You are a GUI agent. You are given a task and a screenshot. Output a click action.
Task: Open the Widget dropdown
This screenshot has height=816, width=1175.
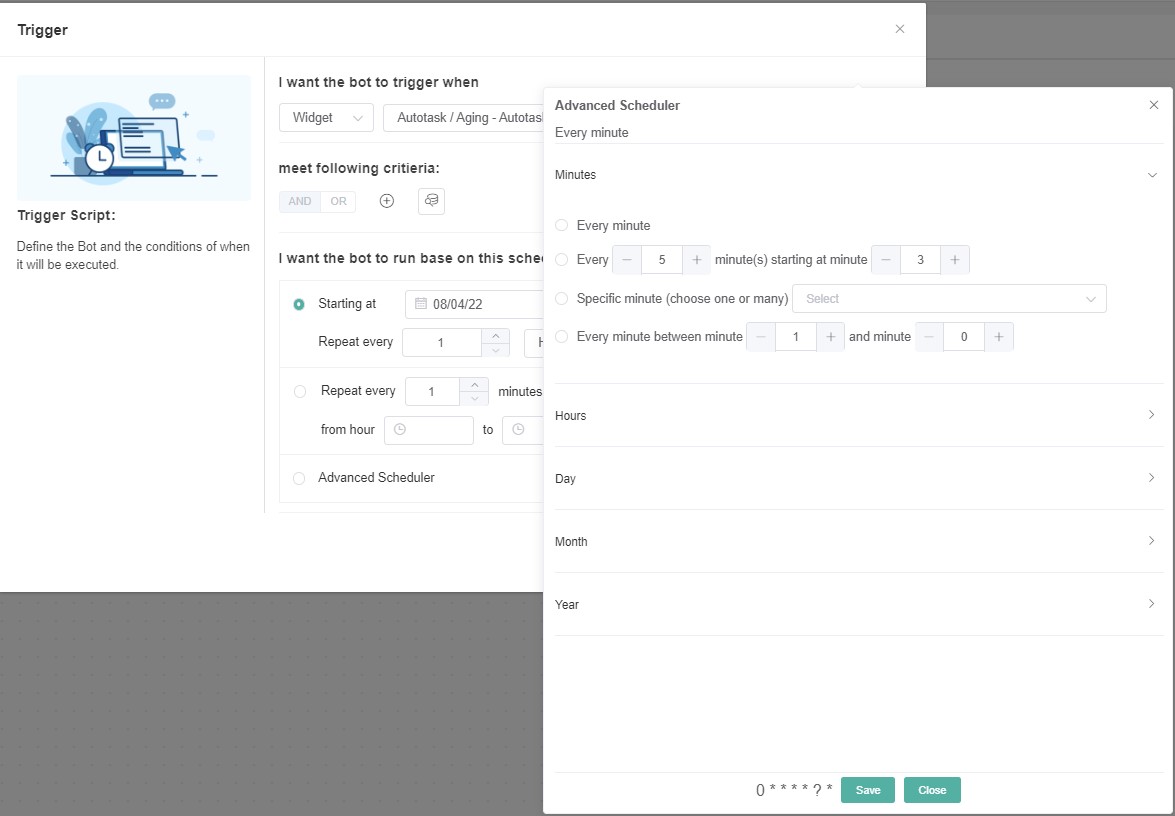coord(326,118)
